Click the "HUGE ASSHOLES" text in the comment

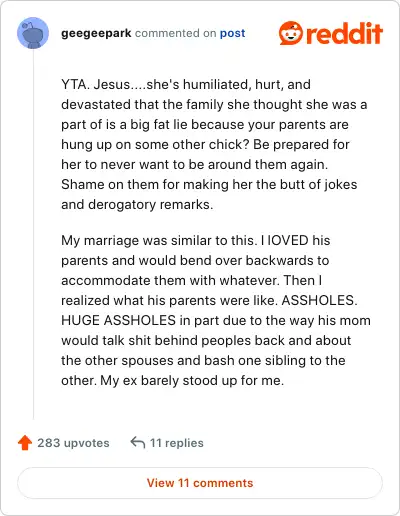point(118,320)
